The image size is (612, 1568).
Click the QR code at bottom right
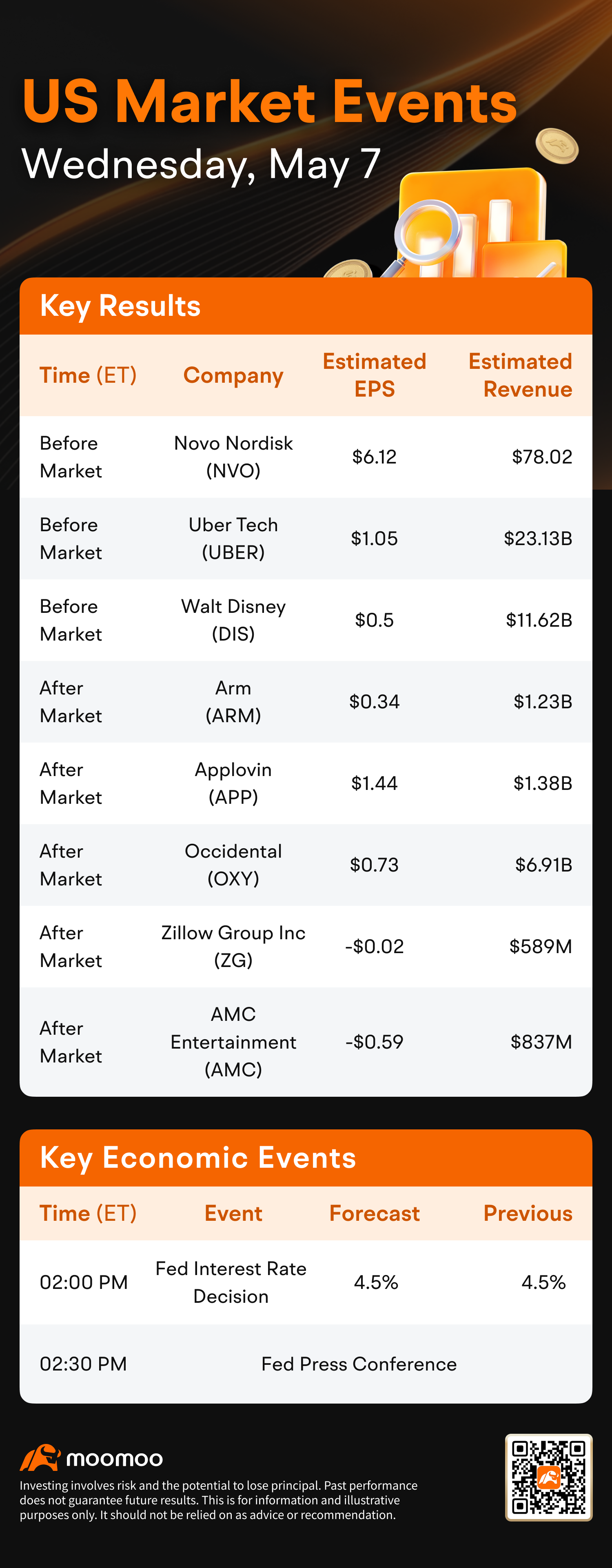(x=548, y=1477)
